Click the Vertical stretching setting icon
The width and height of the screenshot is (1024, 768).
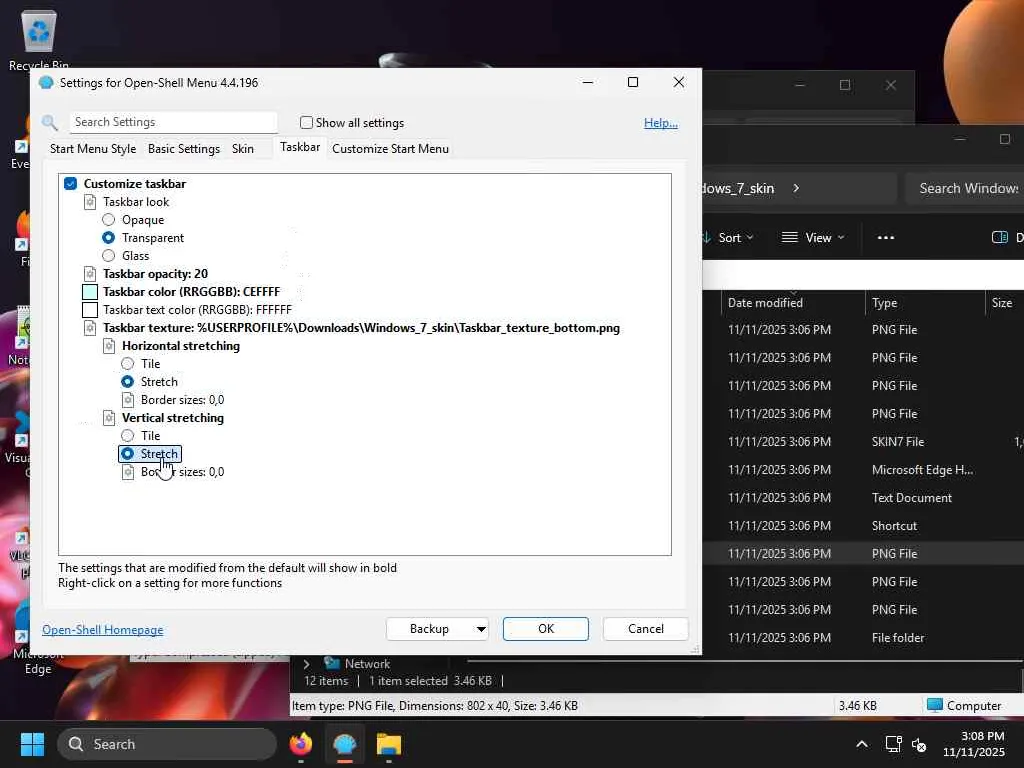(x=109, y=418)
